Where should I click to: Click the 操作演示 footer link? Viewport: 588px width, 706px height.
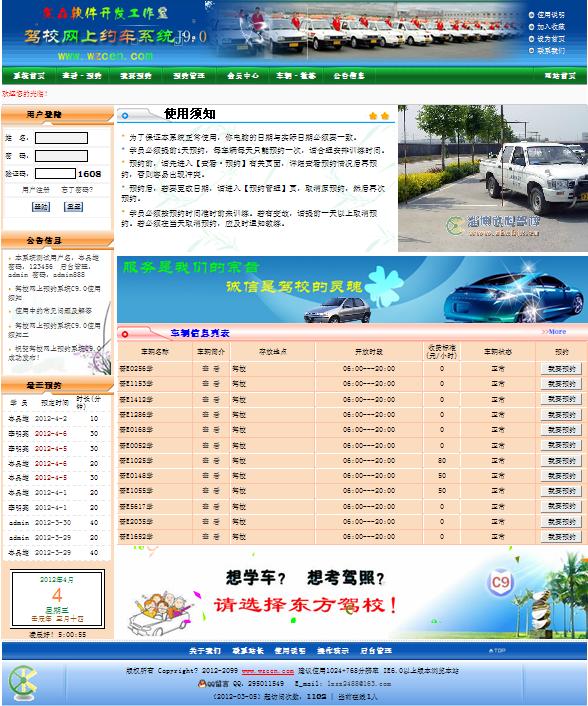pyautogui.click(x=333, y=651)
